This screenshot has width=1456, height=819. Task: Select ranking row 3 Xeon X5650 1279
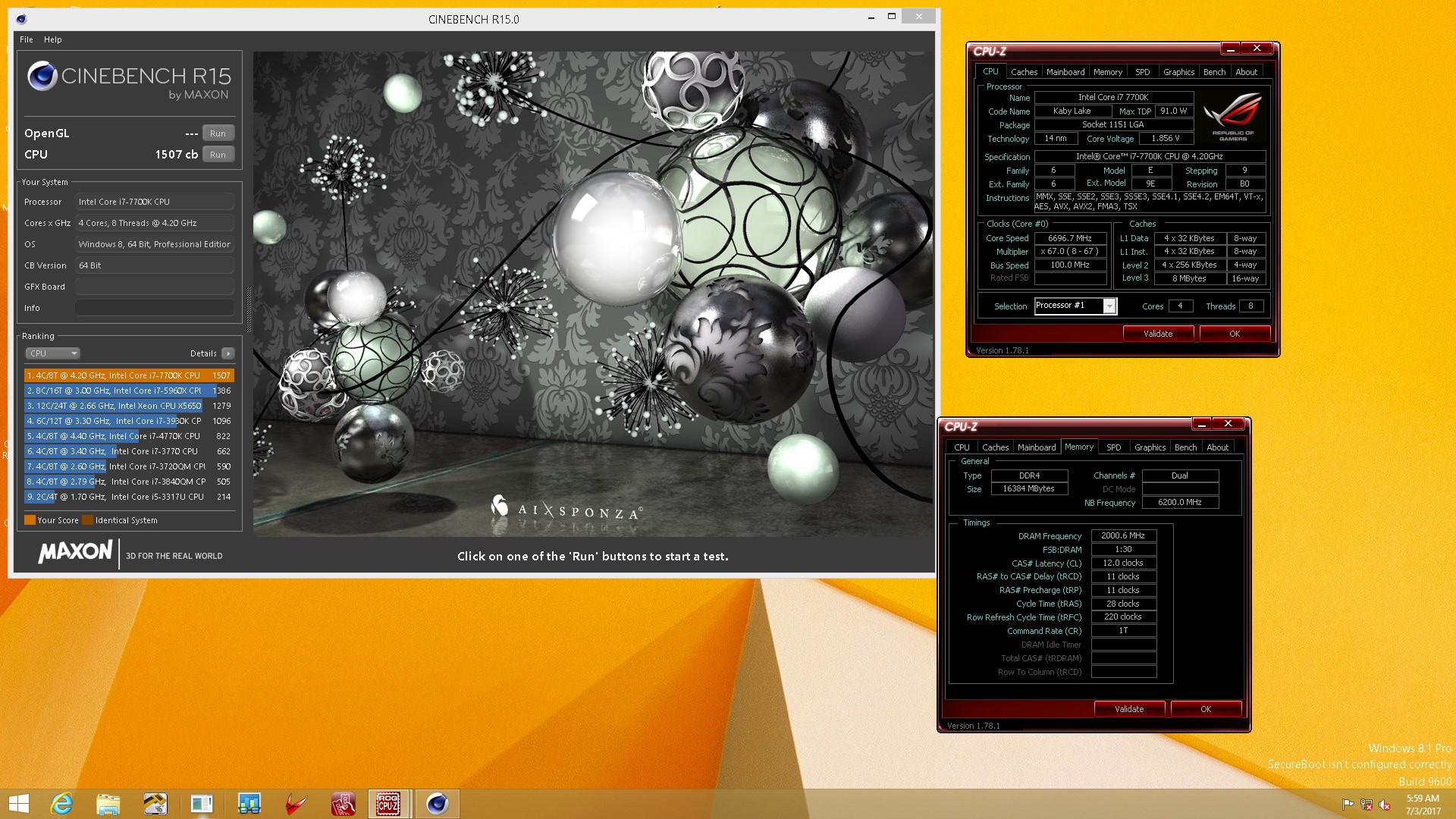coord(129,406)
